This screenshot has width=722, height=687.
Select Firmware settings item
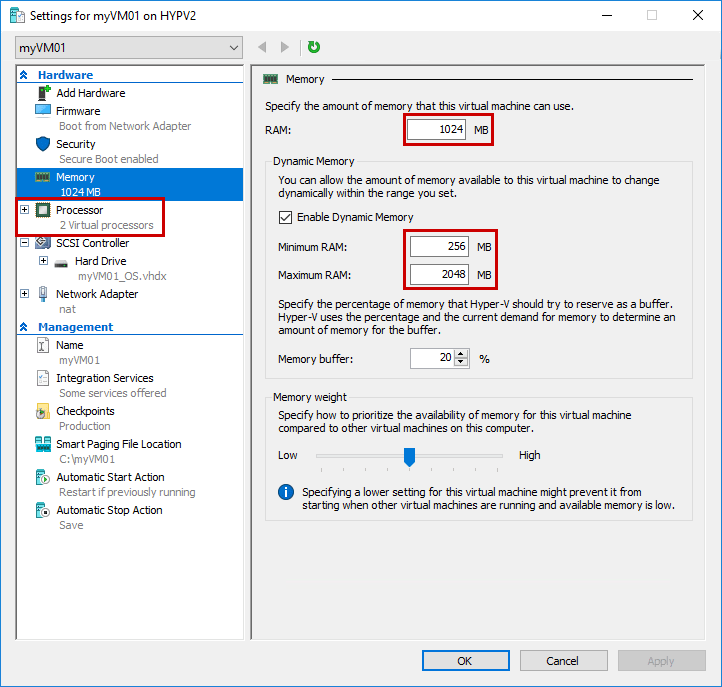[x=78, y=111]
